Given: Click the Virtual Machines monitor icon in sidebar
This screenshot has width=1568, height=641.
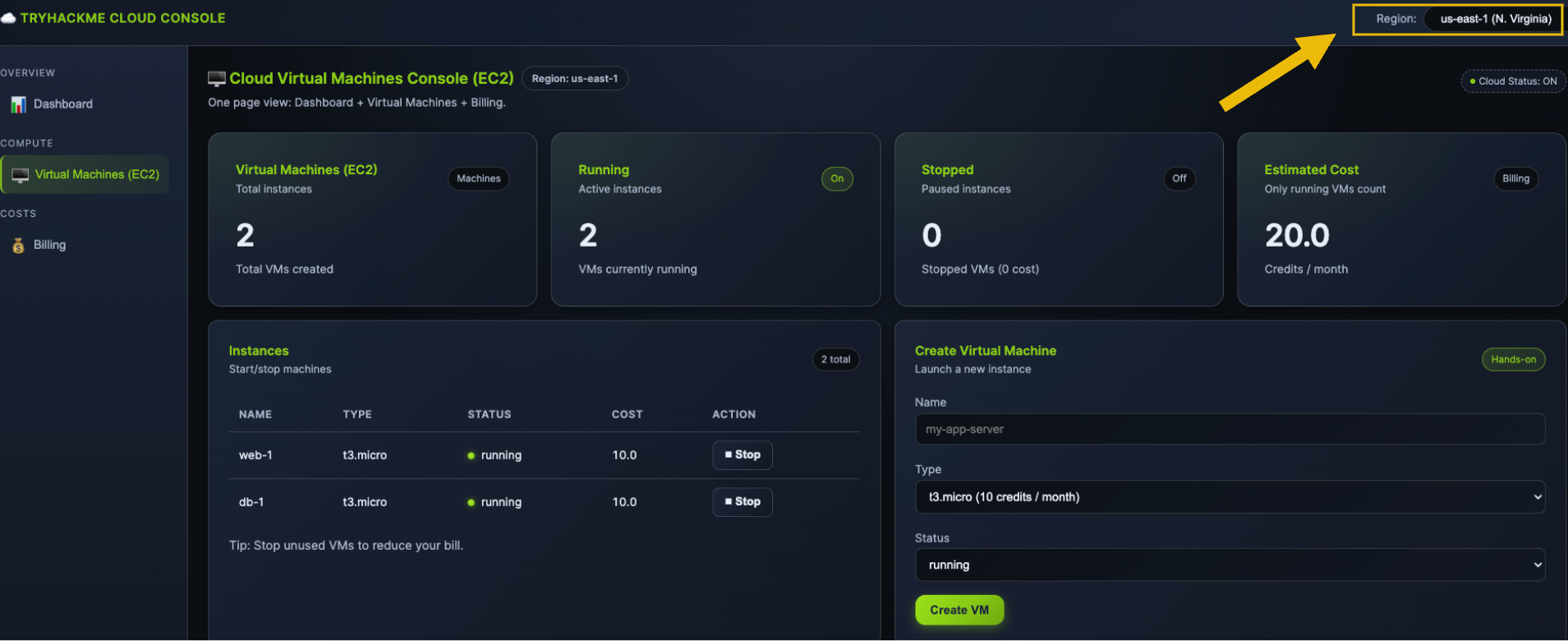Looking at the screenshot, I should click(21, 175).
